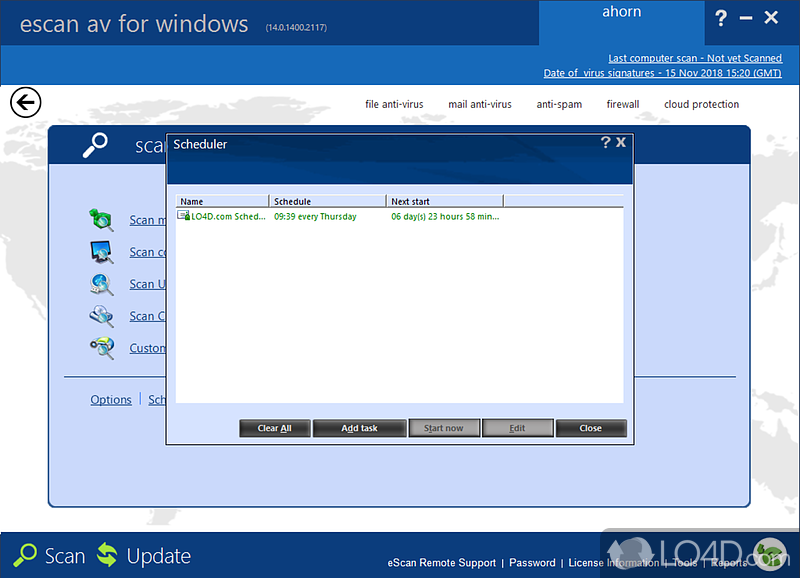
Task: Close the Scheduler dialog with X
Action: [x=621, y=142]
